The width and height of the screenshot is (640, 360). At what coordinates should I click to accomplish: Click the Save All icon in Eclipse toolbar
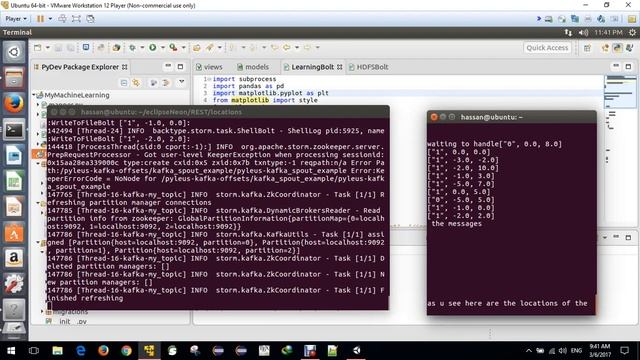click(x=71, y=48)
